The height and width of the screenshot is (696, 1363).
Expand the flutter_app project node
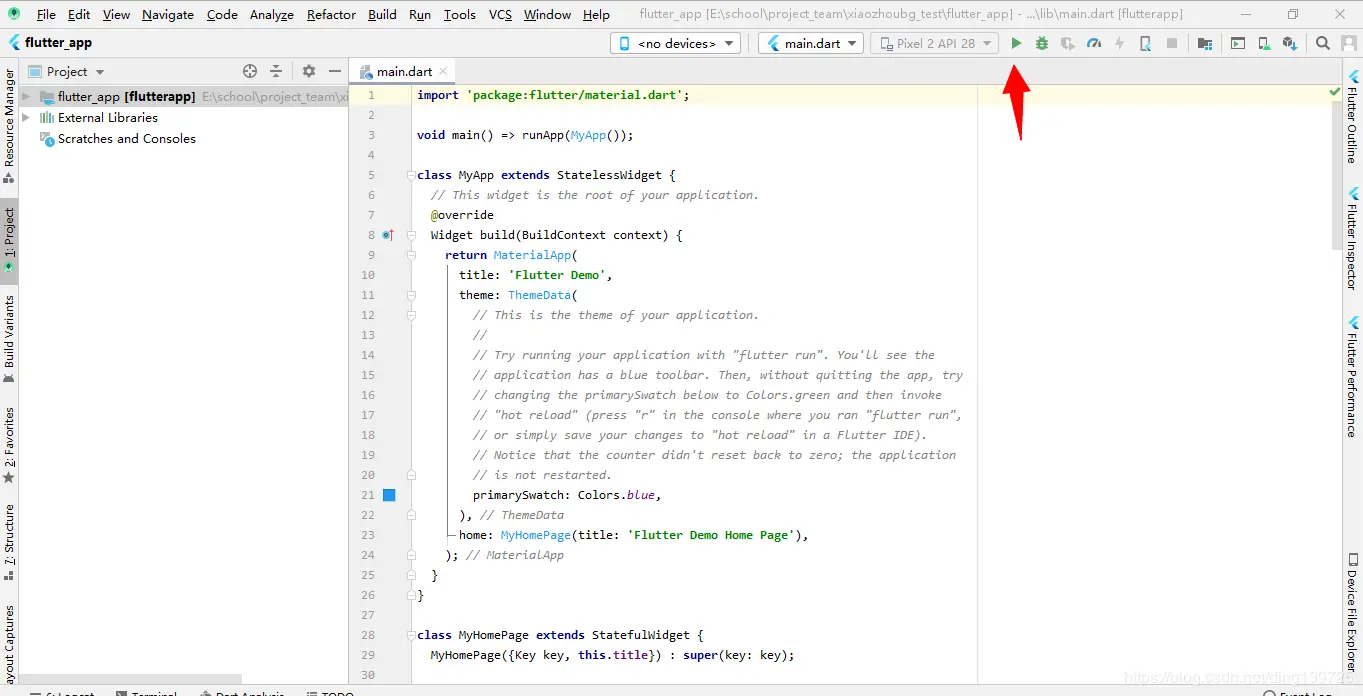coord(26,97)
